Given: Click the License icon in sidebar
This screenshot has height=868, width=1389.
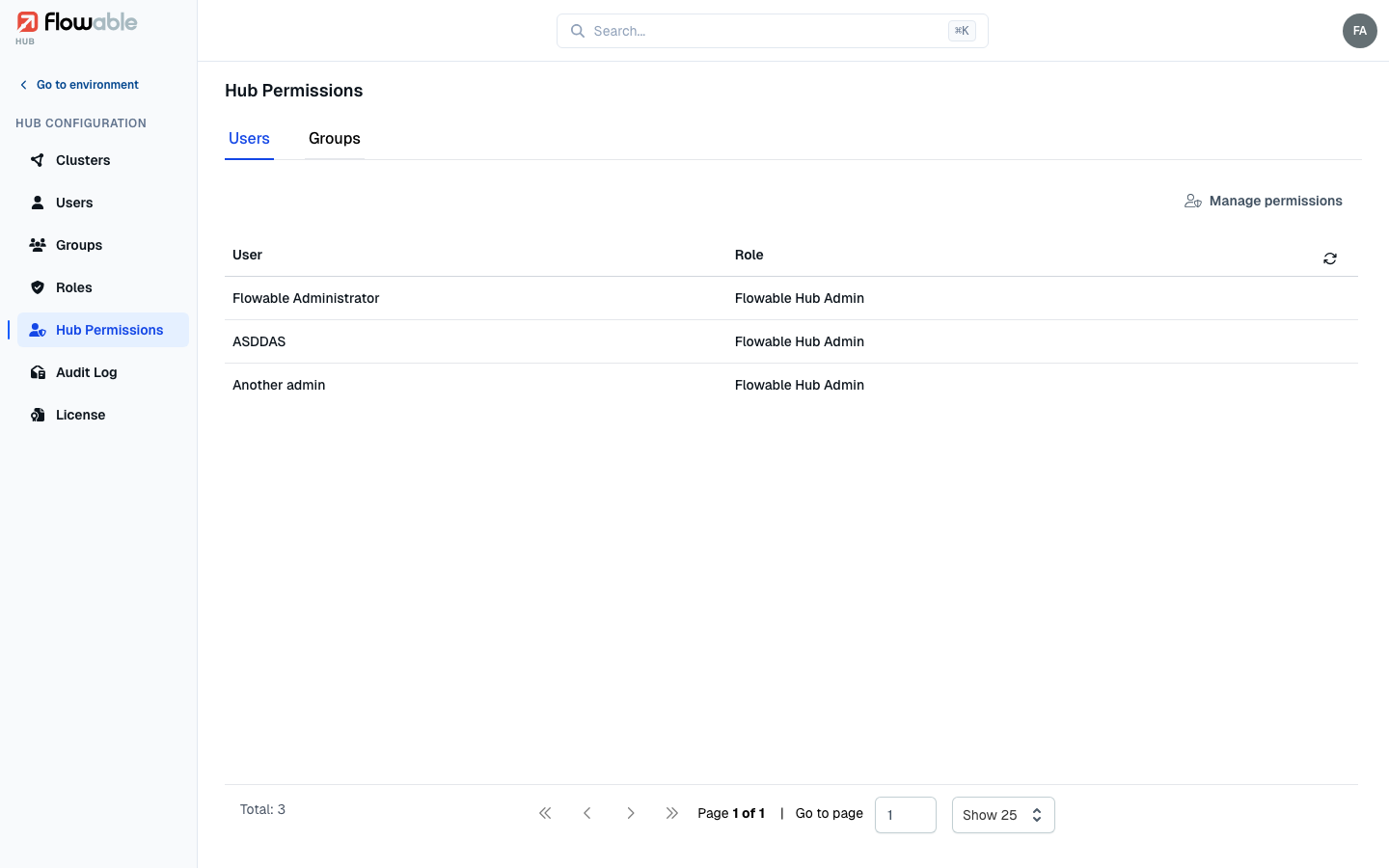Looking at the screenshot, I should 38,415.
